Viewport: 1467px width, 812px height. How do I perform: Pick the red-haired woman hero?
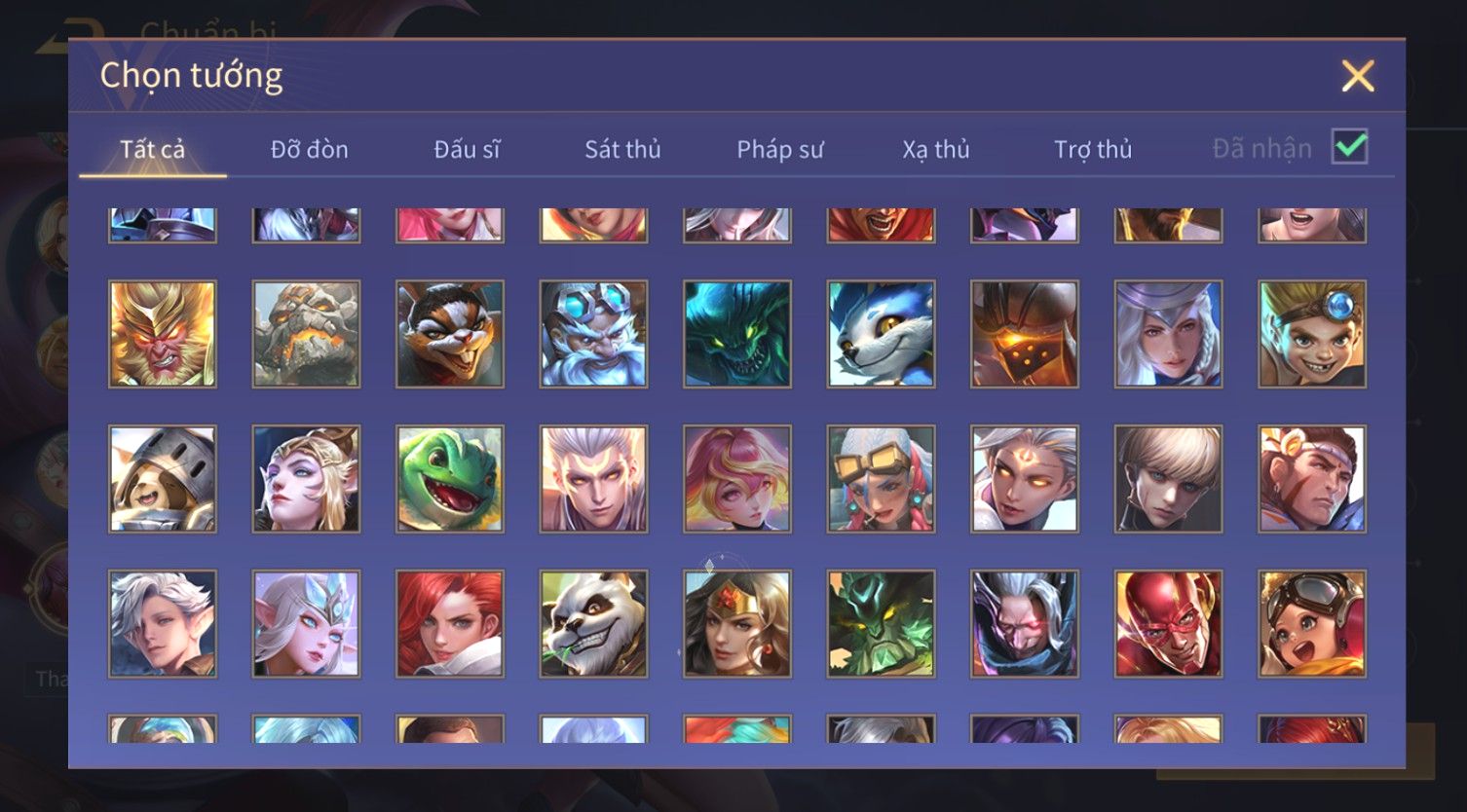[x=450, y=623]
